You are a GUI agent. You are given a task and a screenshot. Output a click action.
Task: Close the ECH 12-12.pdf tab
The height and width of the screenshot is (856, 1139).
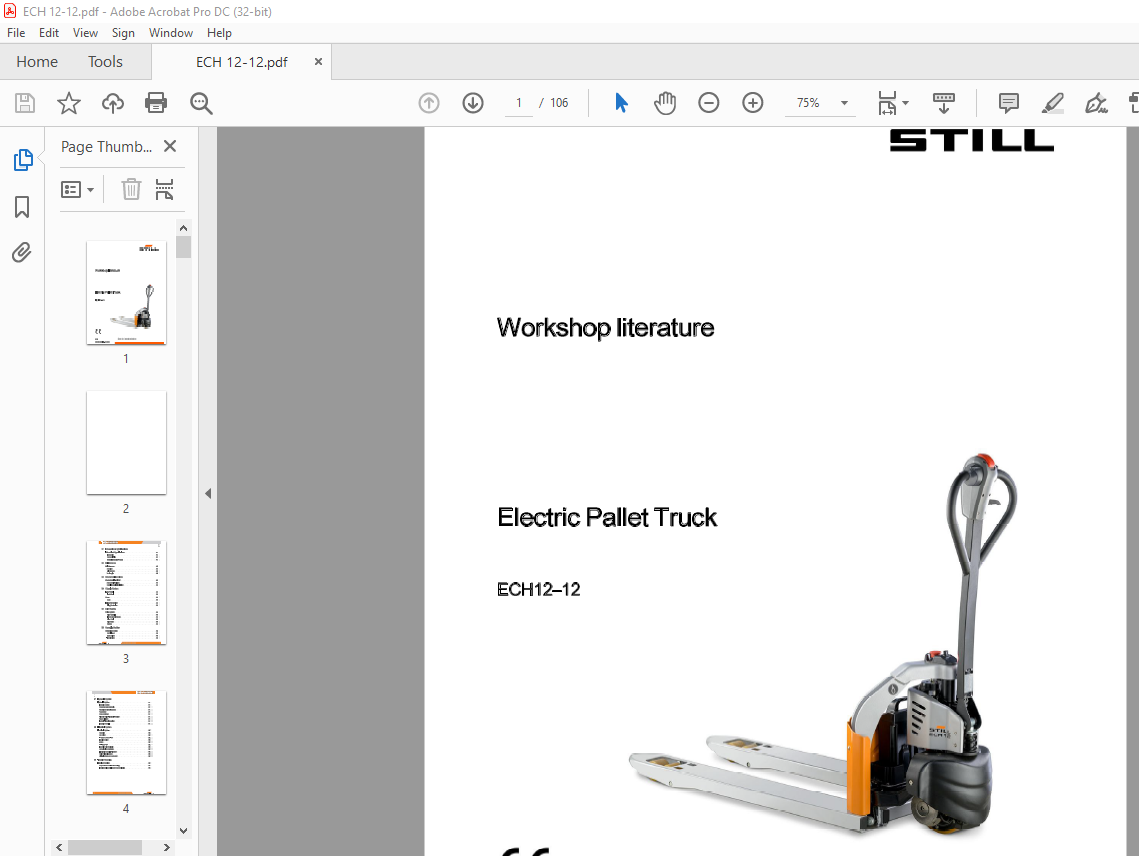point(318,62)
